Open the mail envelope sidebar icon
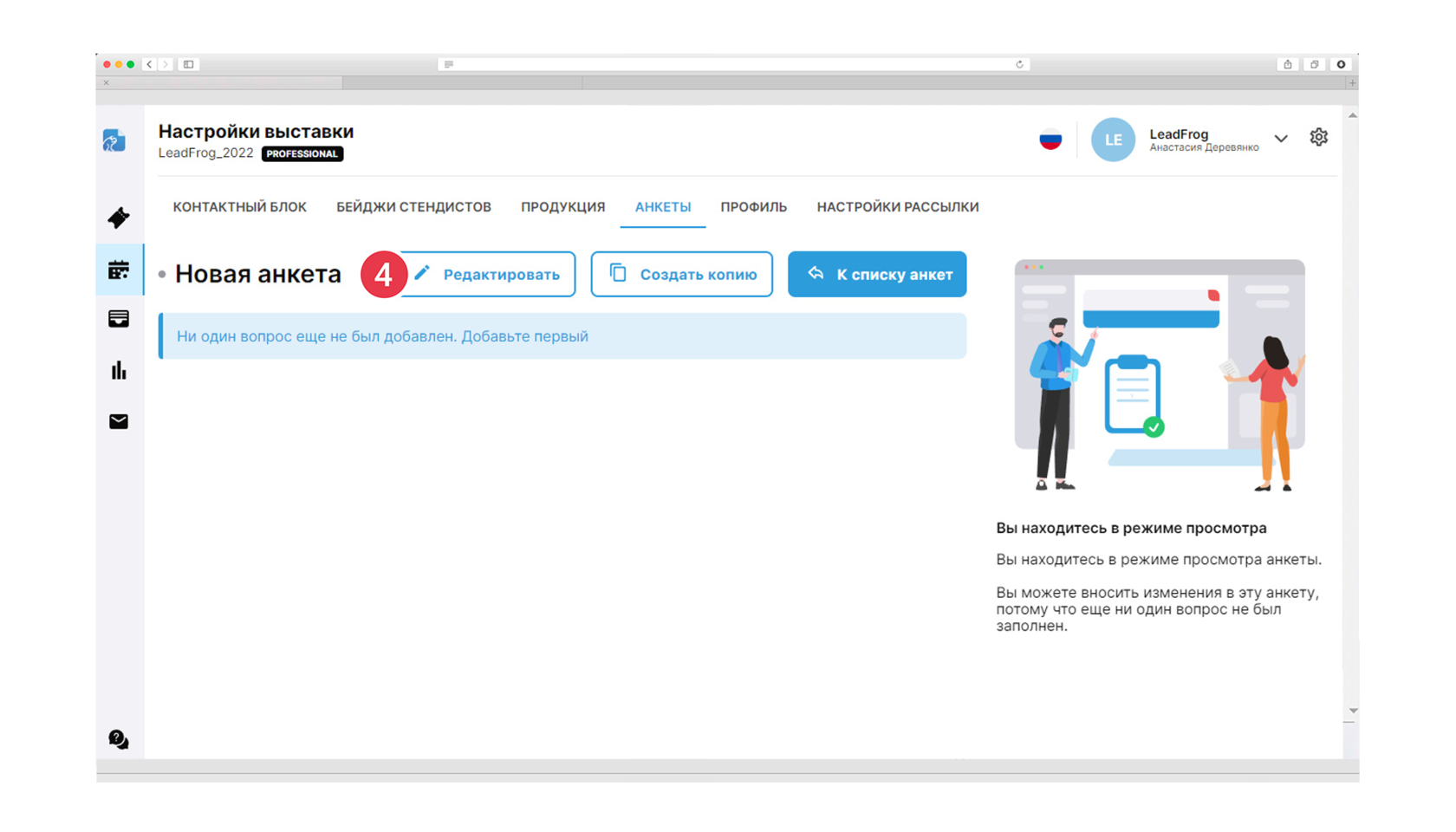1456x832 pixels. coord(119,421)
